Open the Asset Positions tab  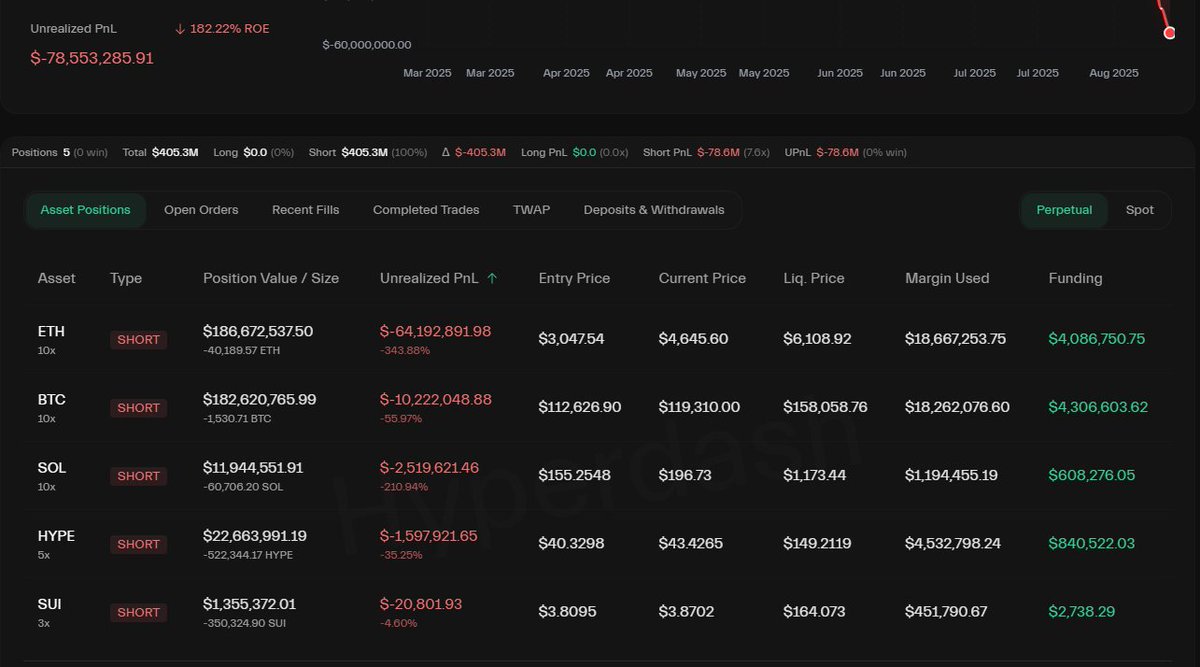coord(85,210)
